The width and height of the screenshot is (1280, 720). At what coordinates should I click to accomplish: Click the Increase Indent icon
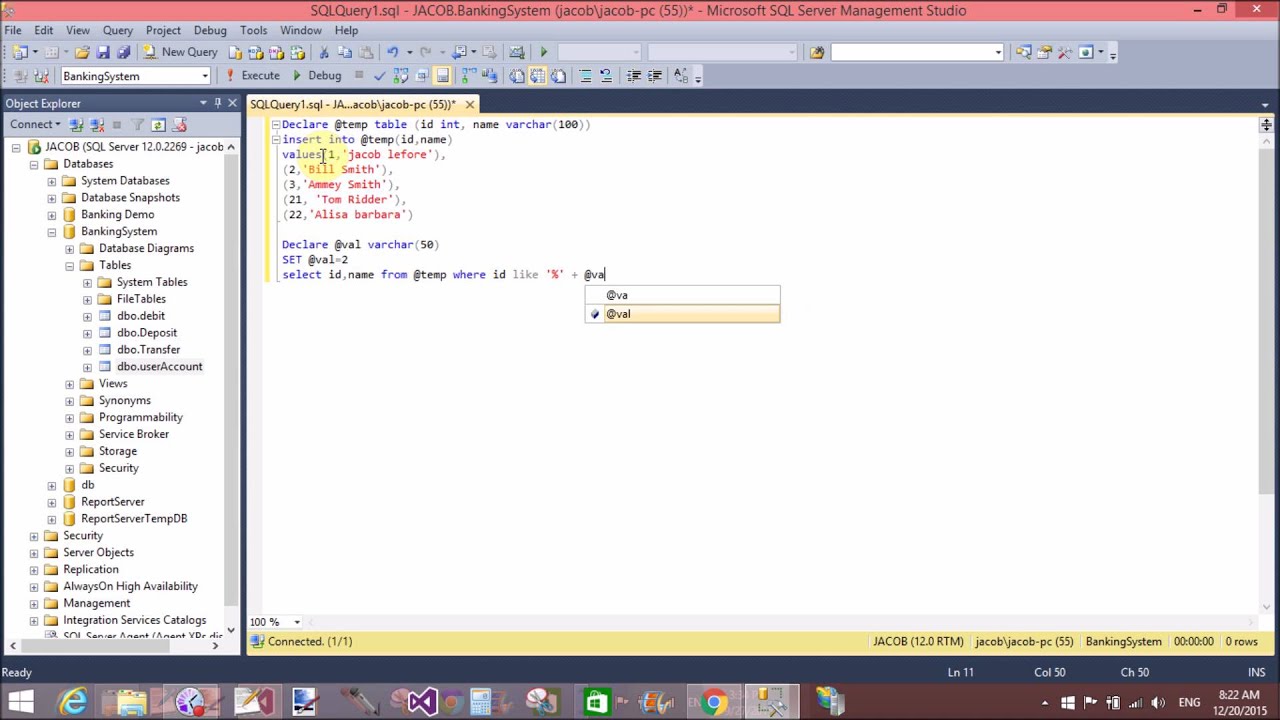pos(654,76)
